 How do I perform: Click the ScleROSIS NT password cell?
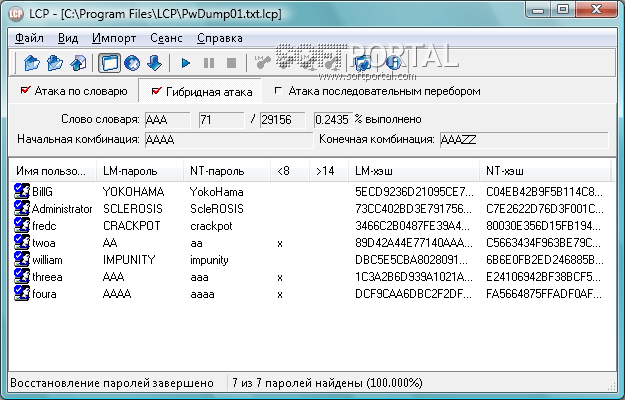[216, 209]
